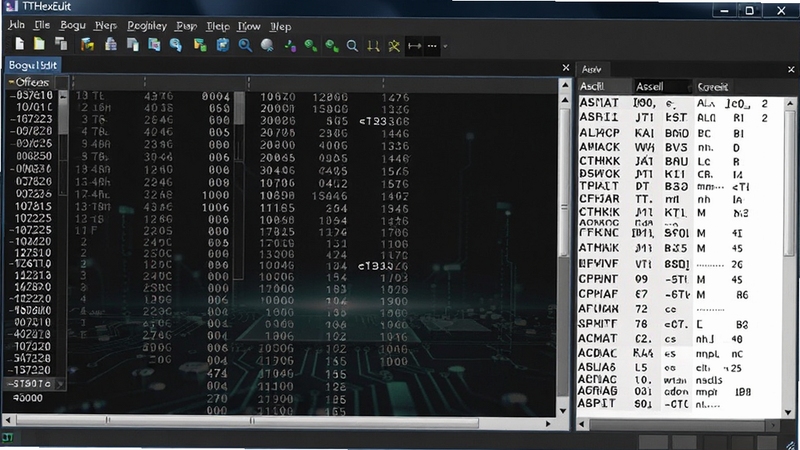Screen dimensions: 800x450
Task: Open the Peghiley menu
Action: (x=147, y=26)
